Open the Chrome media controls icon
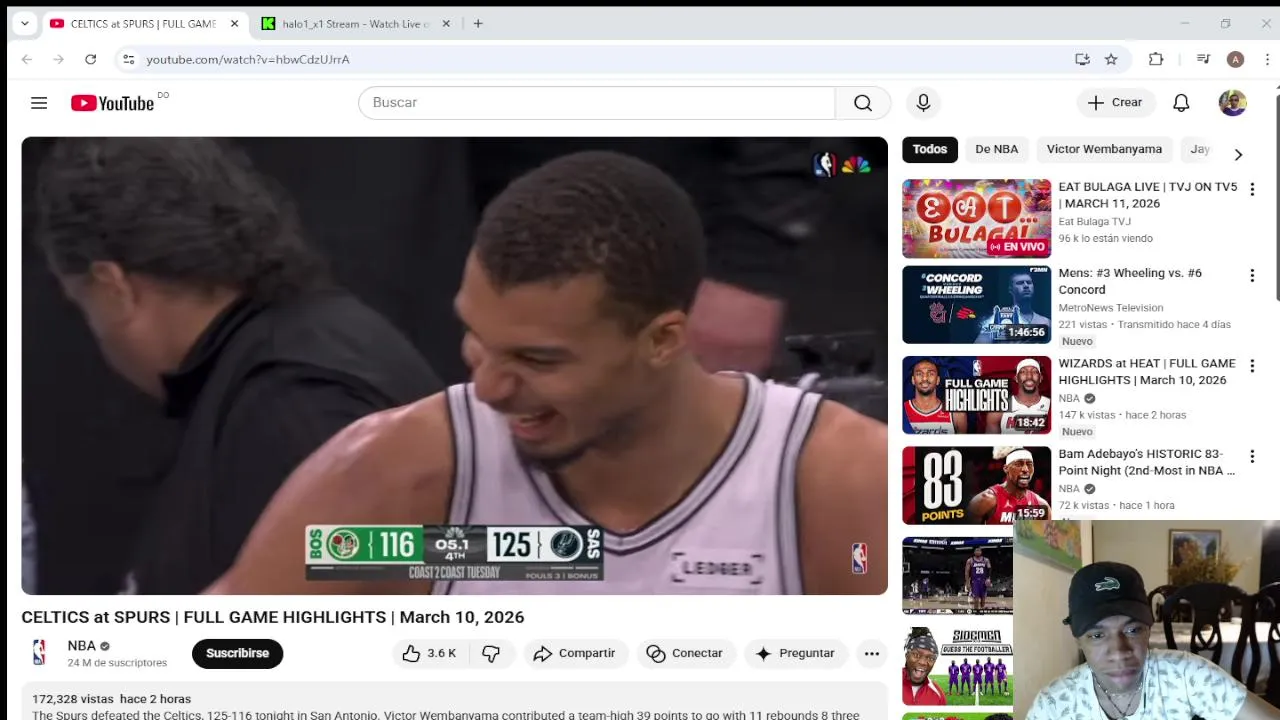This screenshot has height=720, width=1280. click(1203, 59)
